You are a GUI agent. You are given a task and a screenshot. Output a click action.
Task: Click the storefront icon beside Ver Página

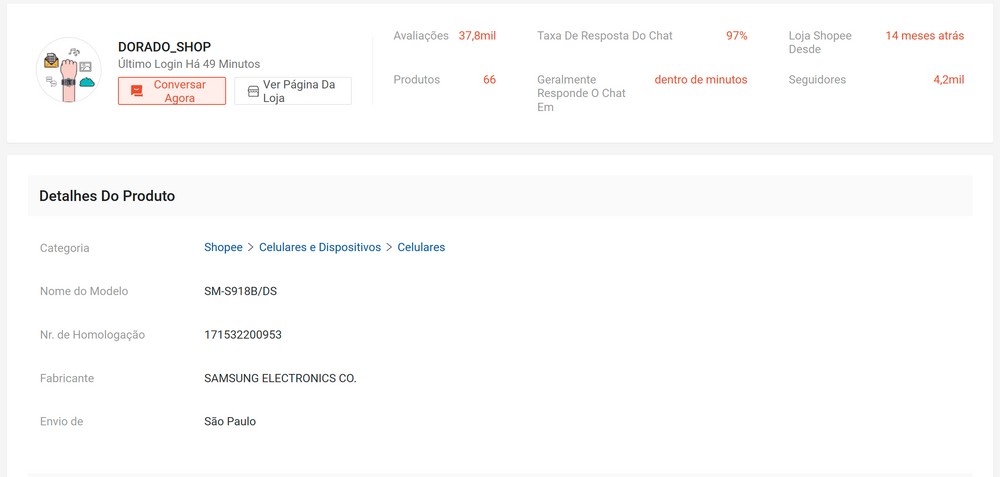click(x=253, y=91)
